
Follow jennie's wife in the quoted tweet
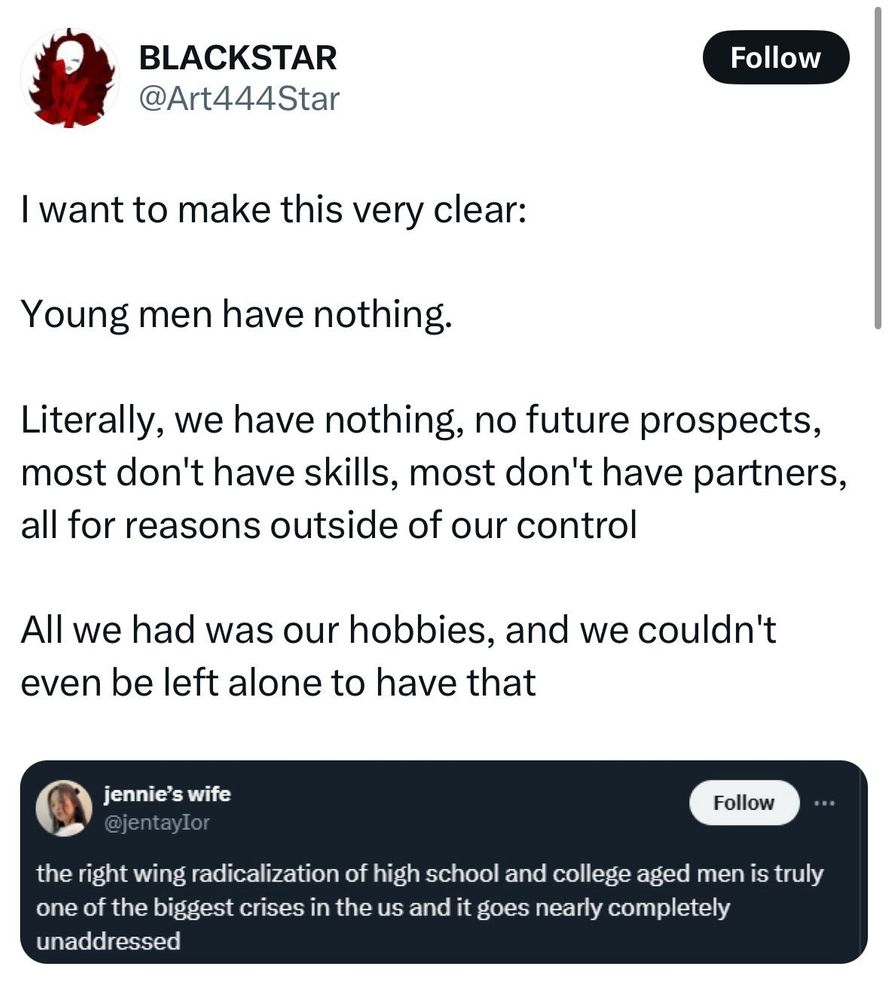click(744, 803)
